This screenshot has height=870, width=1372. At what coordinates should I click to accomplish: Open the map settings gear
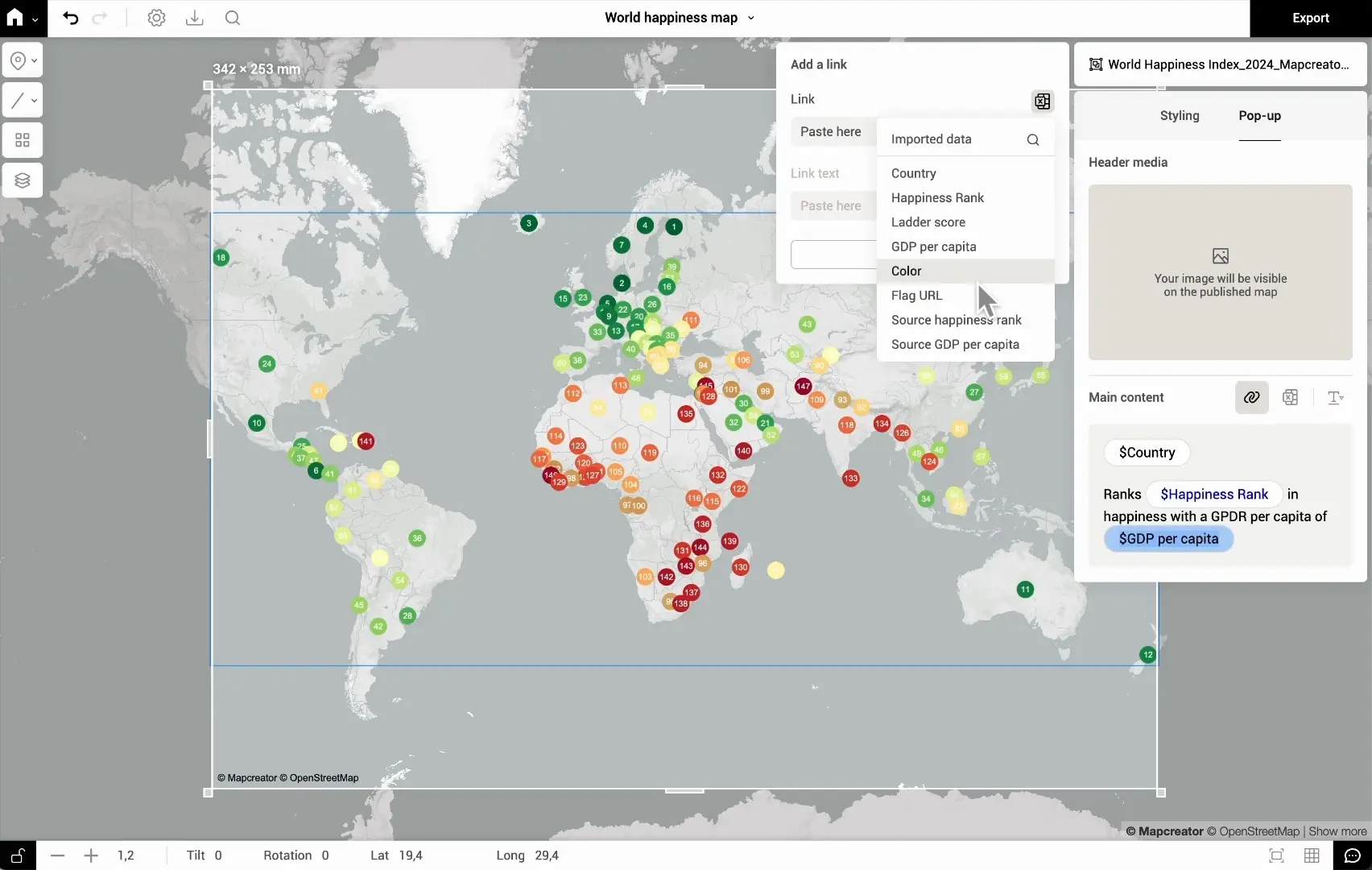pyautogui.click(x=156, y=18)
